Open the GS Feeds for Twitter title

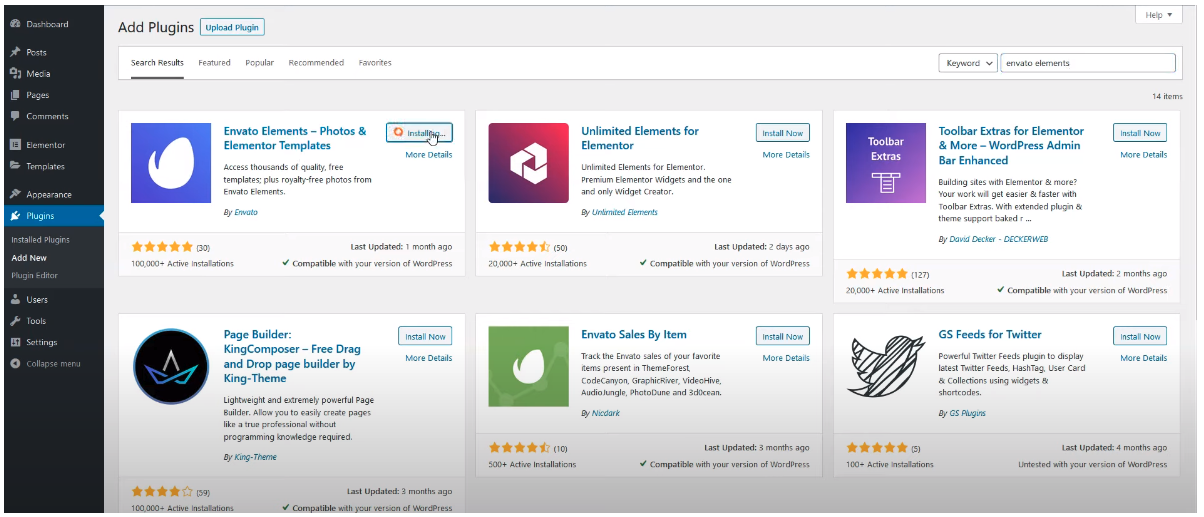point(990,335)
